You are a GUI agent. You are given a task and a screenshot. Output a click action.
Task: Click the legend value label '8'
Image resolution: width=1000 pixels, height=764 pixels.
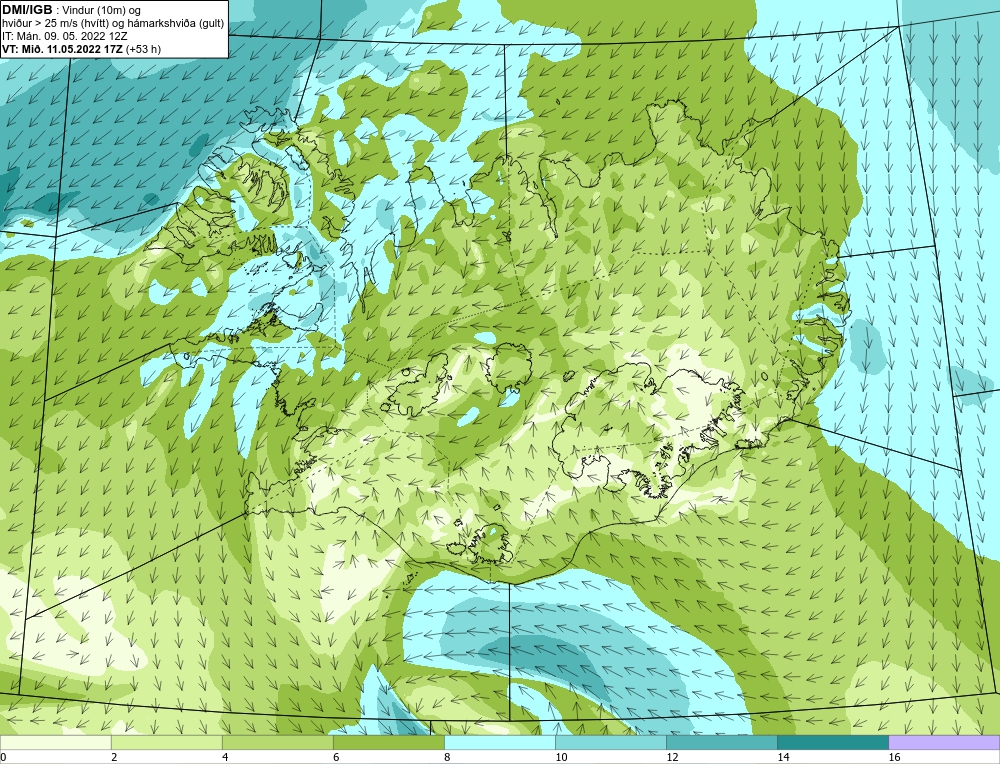tap(447, 757)
